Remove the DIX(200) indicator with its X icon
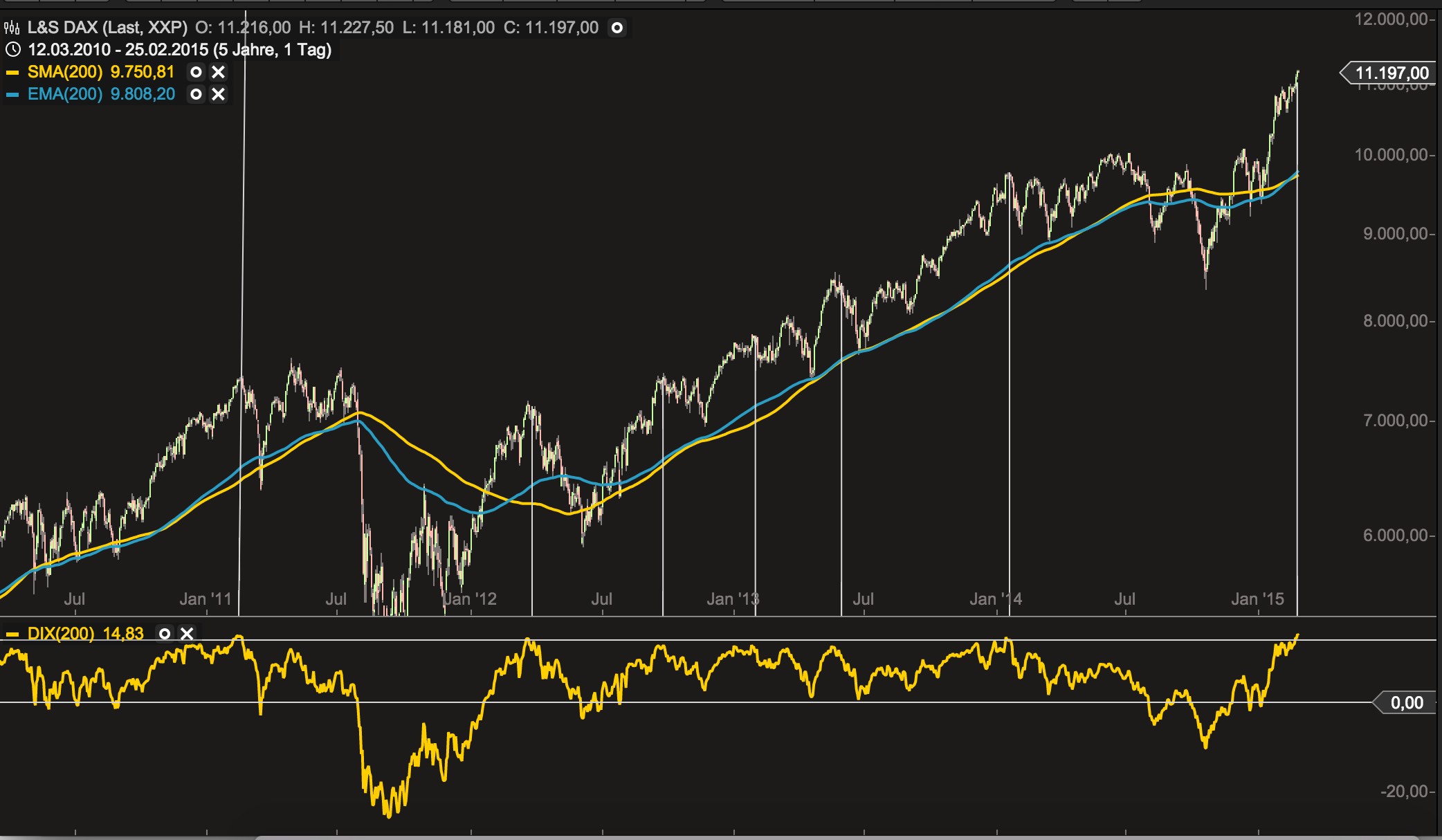This screenshot has height=840, width=1442. click(186, 634)
